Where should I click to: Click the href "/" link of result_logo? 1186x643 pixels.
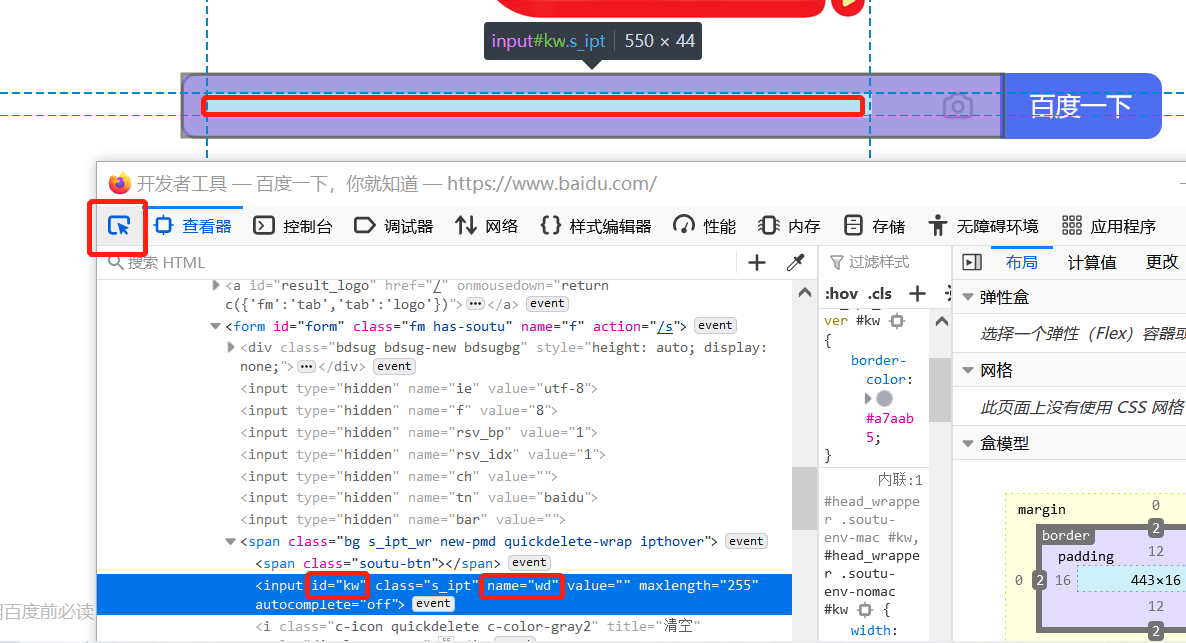pos(437,285)
